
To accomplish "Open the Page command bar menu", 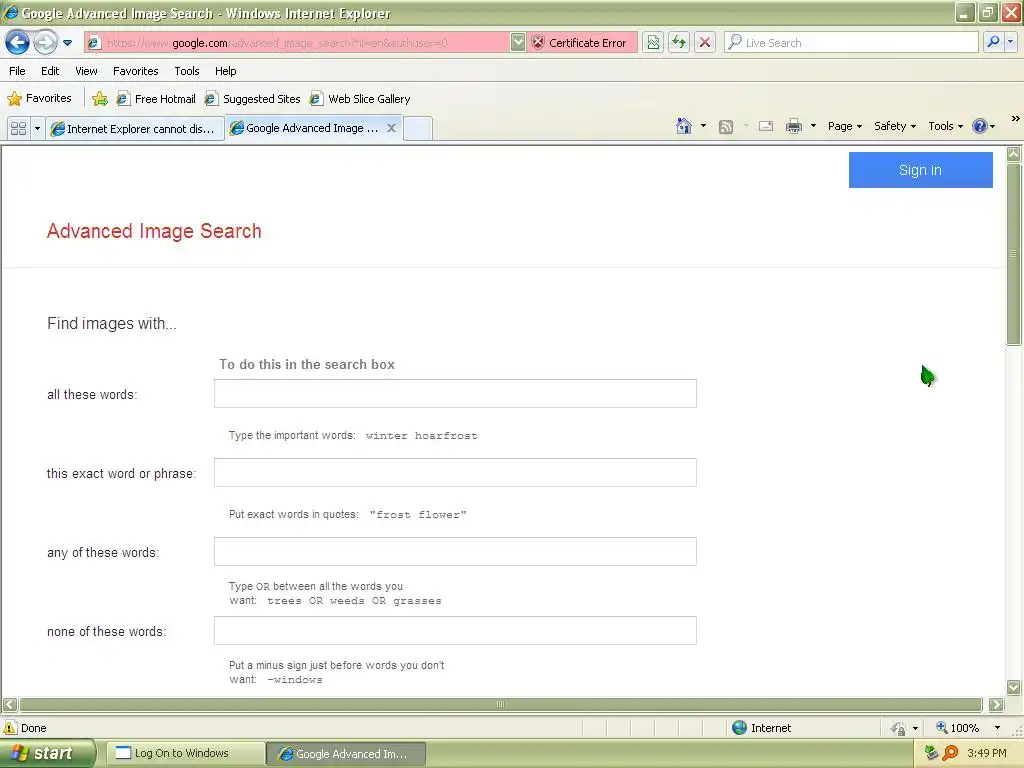I will point(844,126).
